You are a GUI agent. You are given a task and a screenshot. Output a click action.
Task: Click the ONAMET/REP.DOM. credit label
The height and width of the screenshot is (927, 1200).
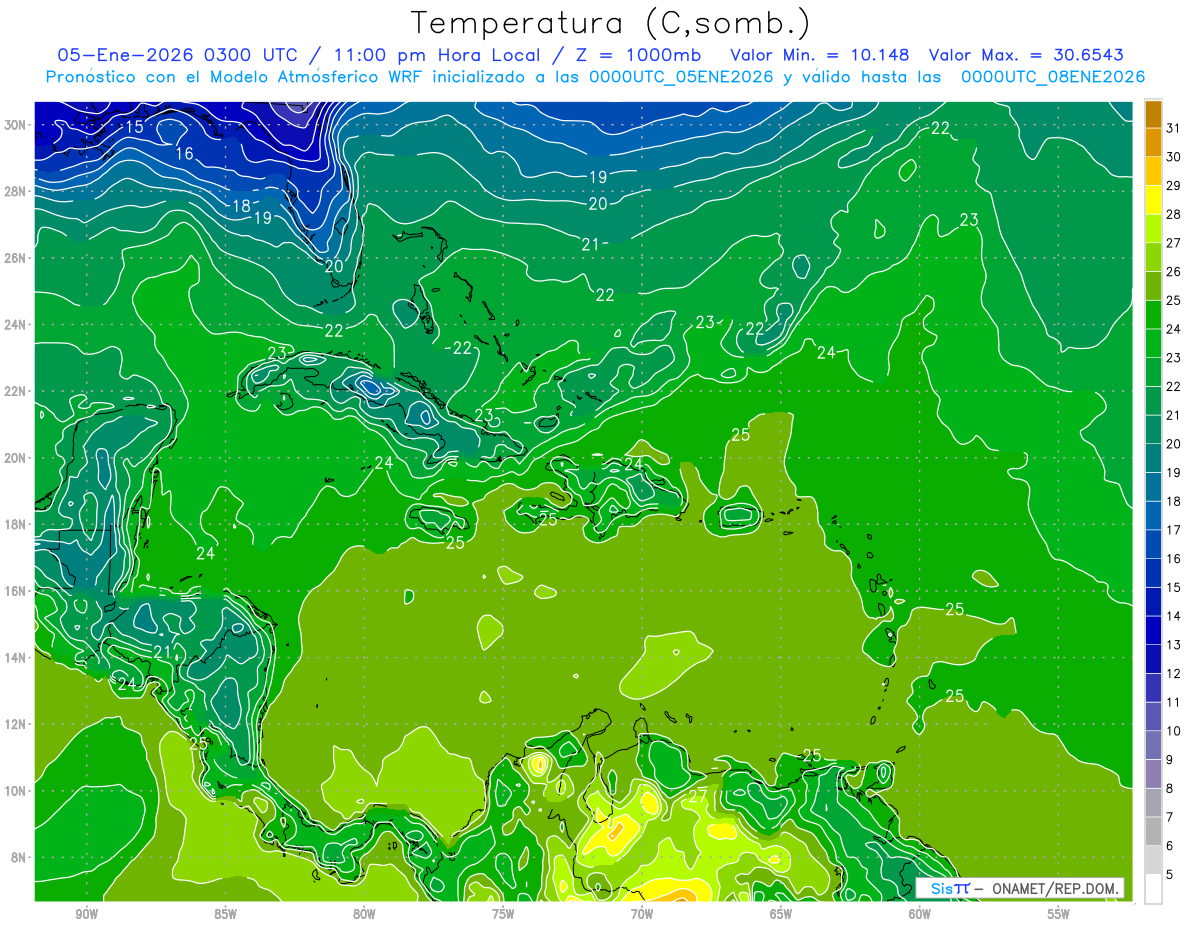(x=1056, y=888)
